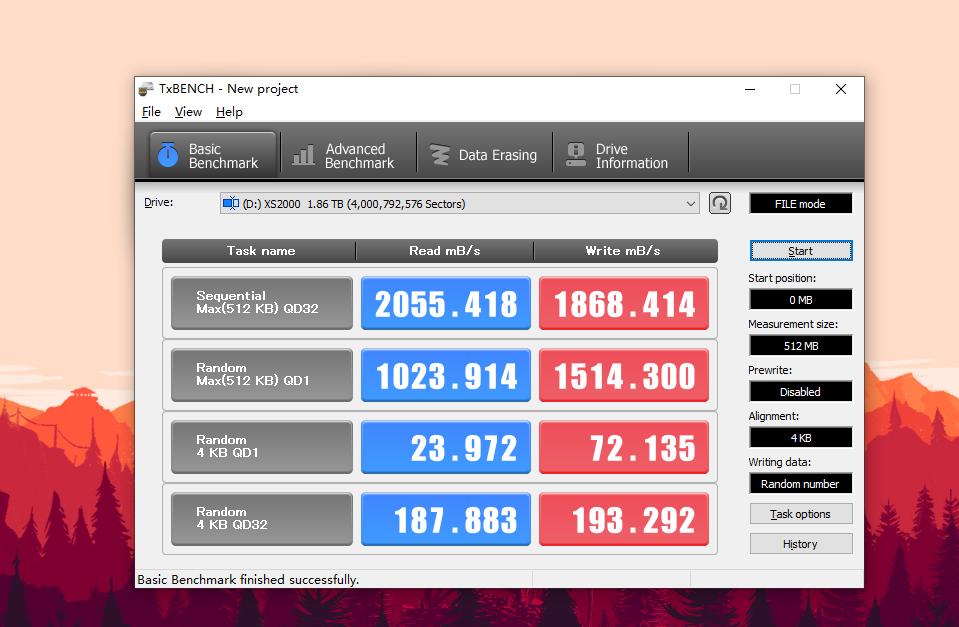Click Random Max(512 KB) QD1 task button

pos(262,375)
